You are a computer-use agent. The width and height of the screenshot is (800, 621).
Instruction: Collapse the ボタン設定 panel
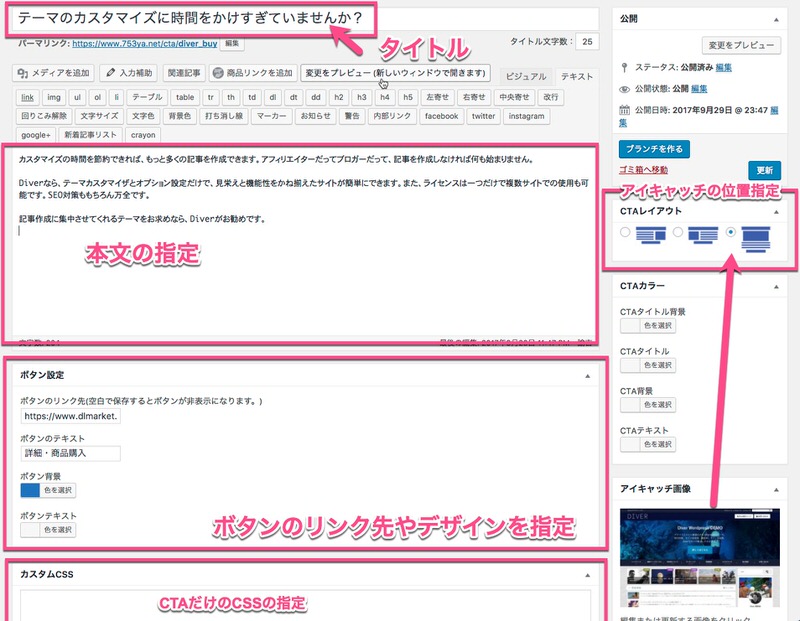(587, 376)
